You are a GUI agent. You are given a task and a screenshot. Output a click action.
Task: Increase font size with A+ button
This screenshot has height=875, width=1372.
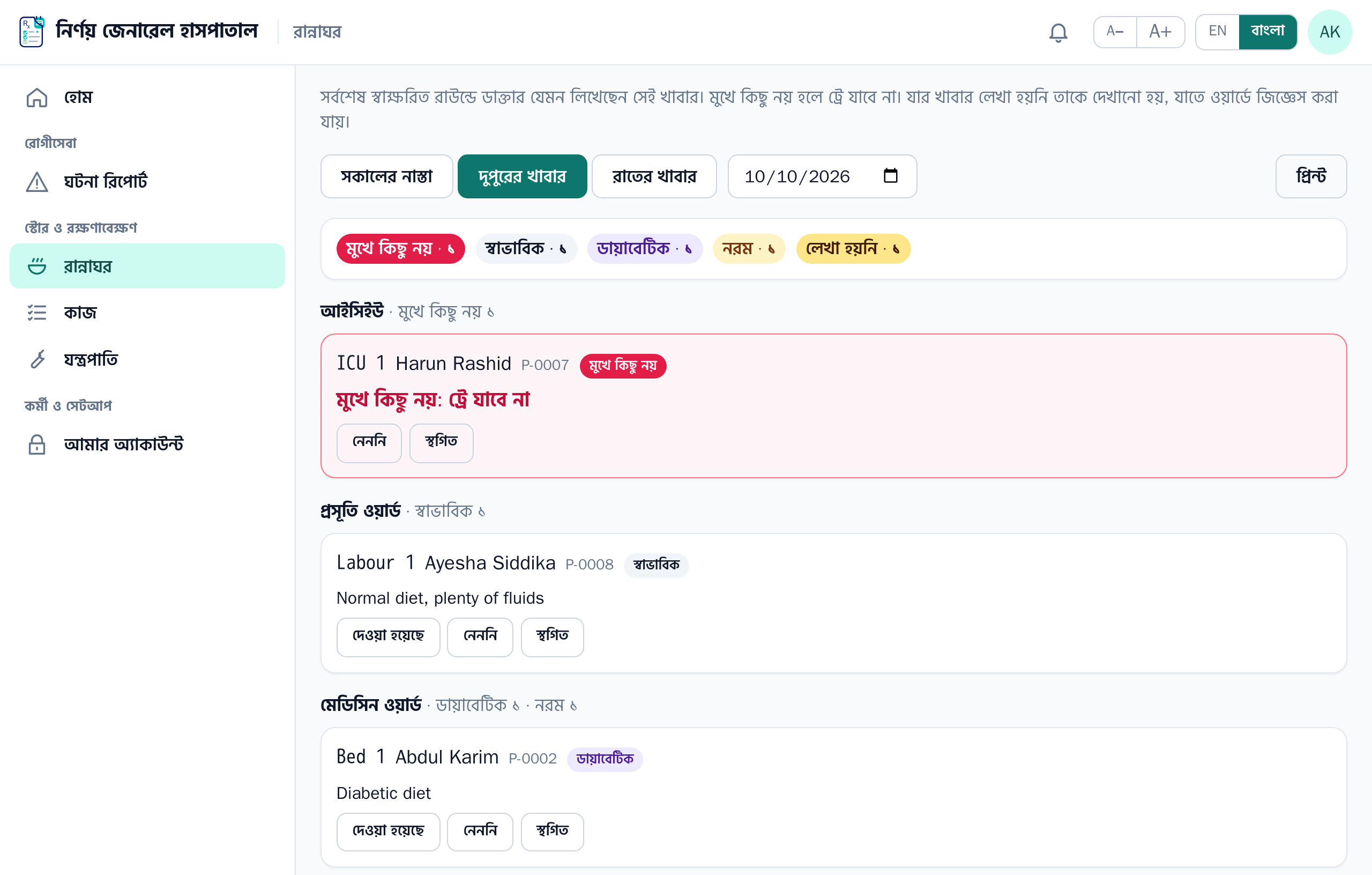[1160, 31]
